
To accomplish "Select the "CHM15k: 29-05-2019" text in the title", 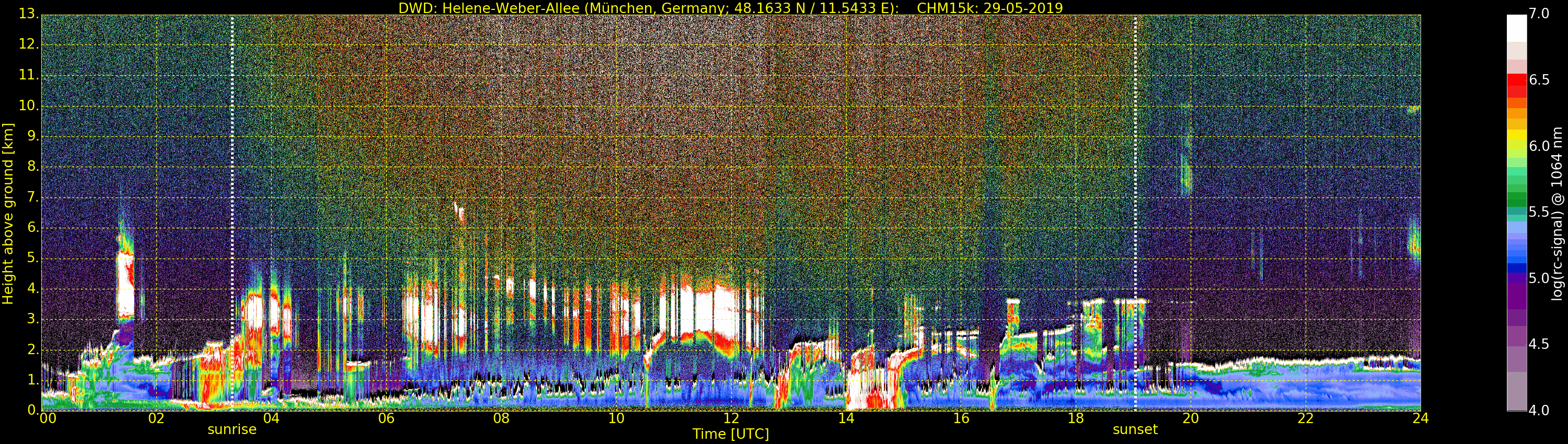I will pyautogui.click(x=990, y=8).
